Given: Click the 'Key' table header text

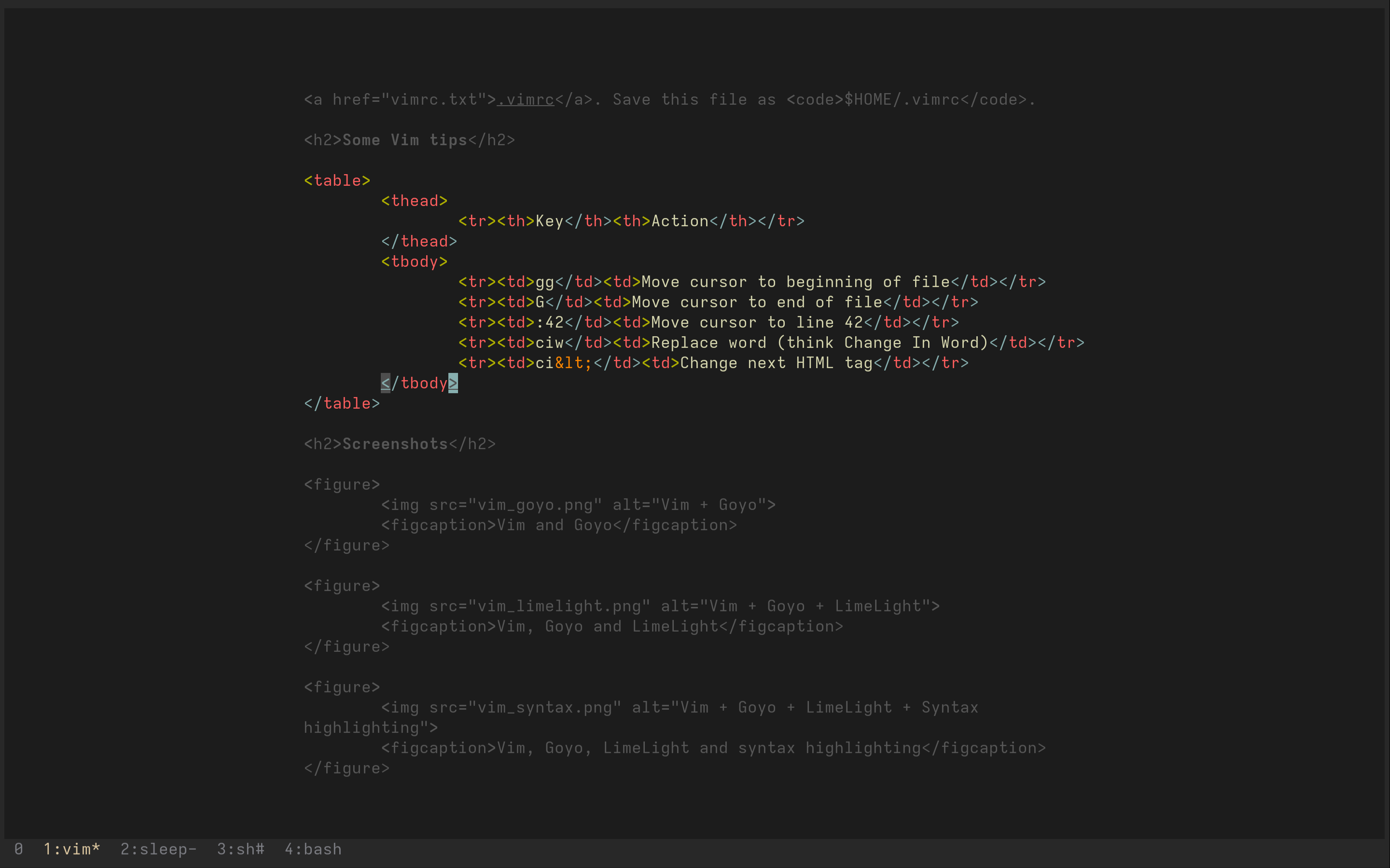Looking at the screenshot, I should pyautogui.click(x=549, y=221).
